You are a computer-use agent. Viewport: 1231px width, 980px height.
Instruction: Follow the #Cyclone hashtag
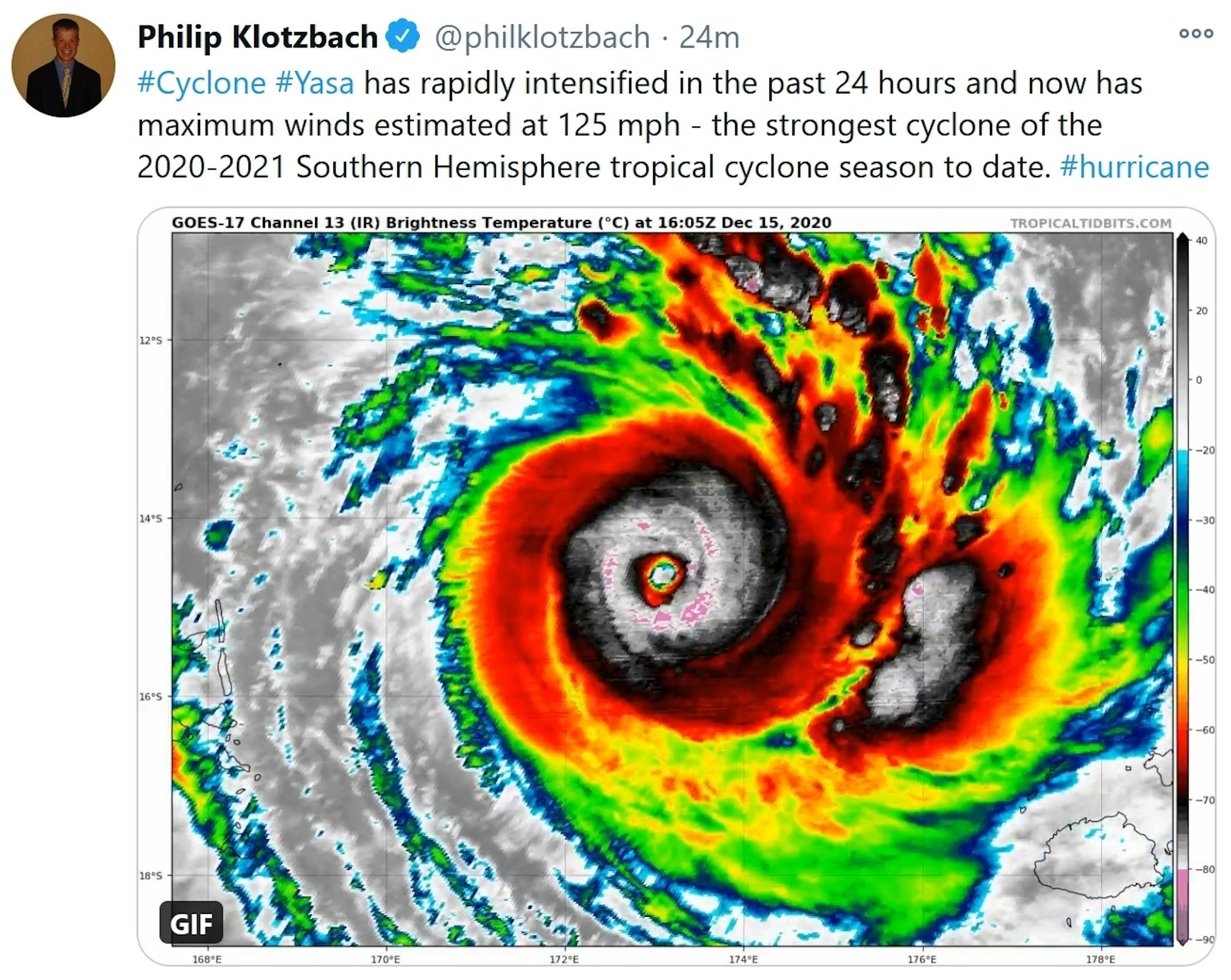point(202,83)
